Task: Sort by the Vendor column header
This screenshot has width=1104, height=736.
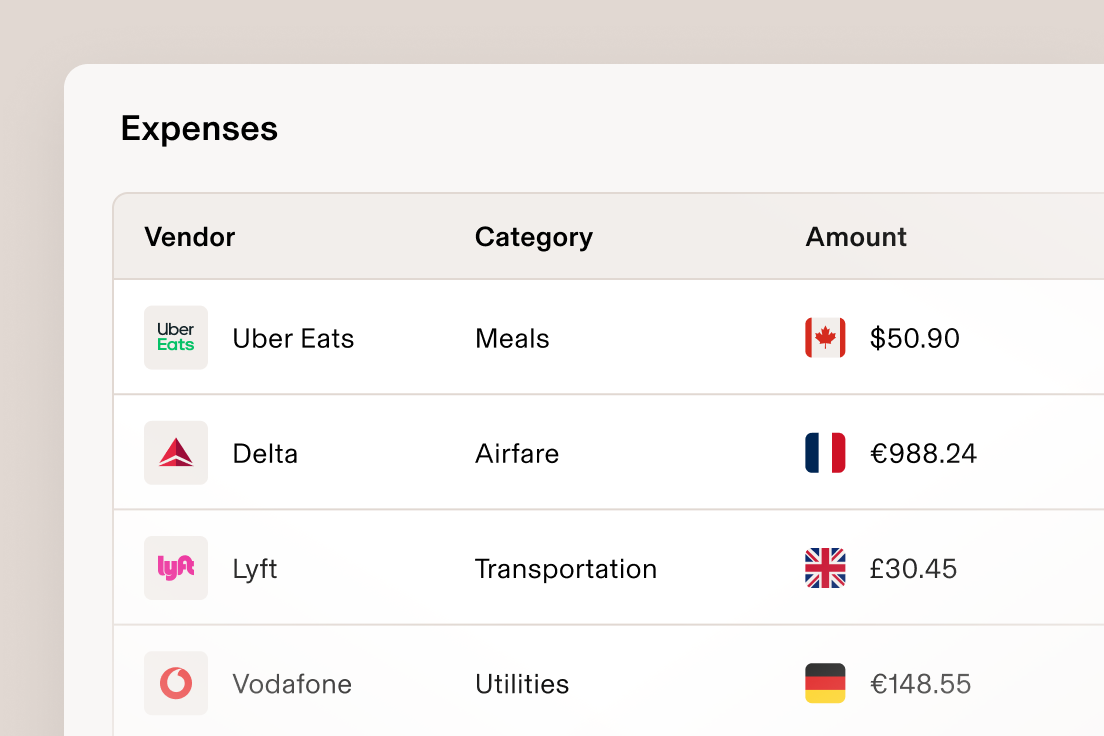Action: click(189, 237)
